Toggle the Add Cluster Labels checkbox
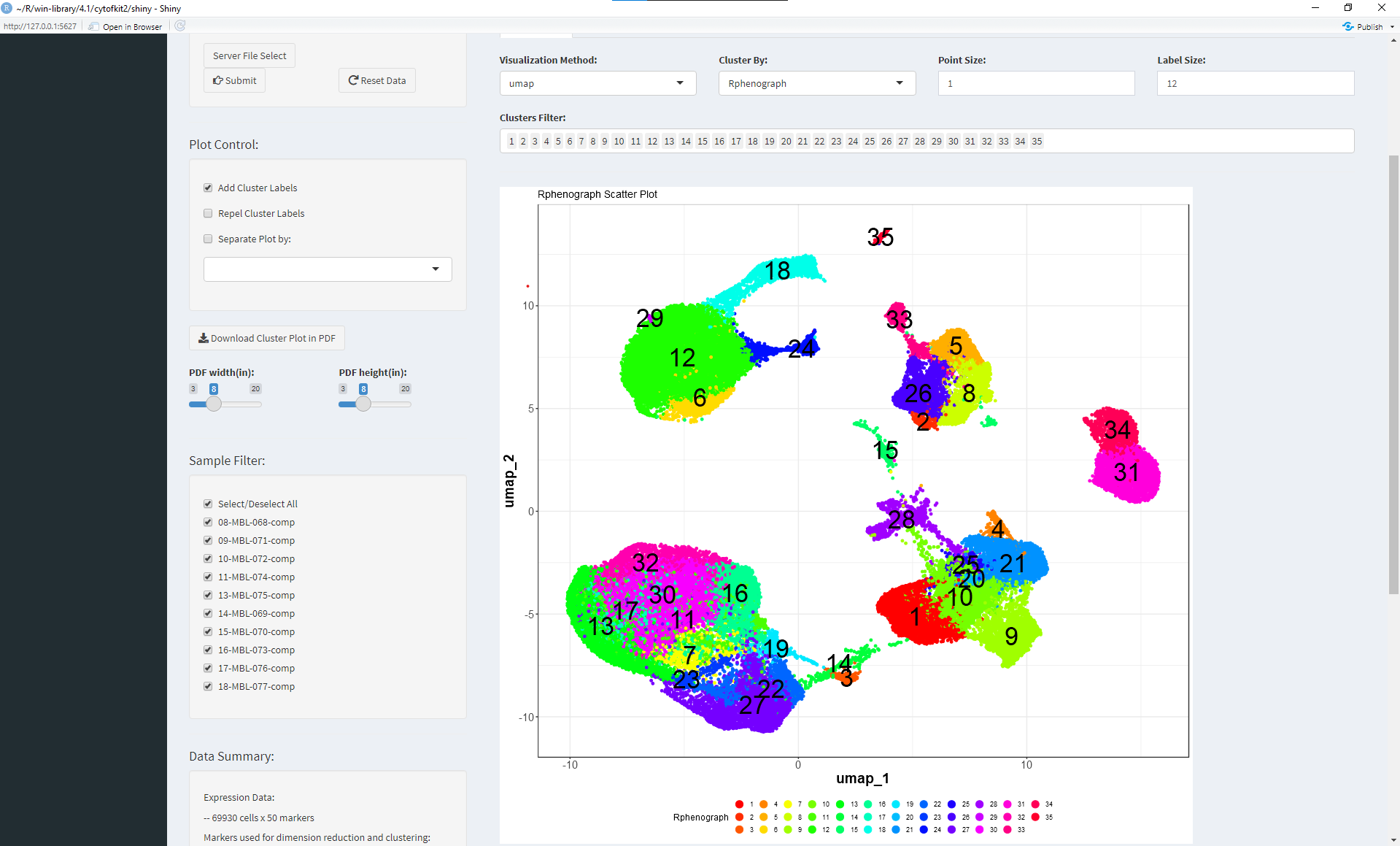The width and height of the screenshot is (1400, 846). [x=208, y=188]
